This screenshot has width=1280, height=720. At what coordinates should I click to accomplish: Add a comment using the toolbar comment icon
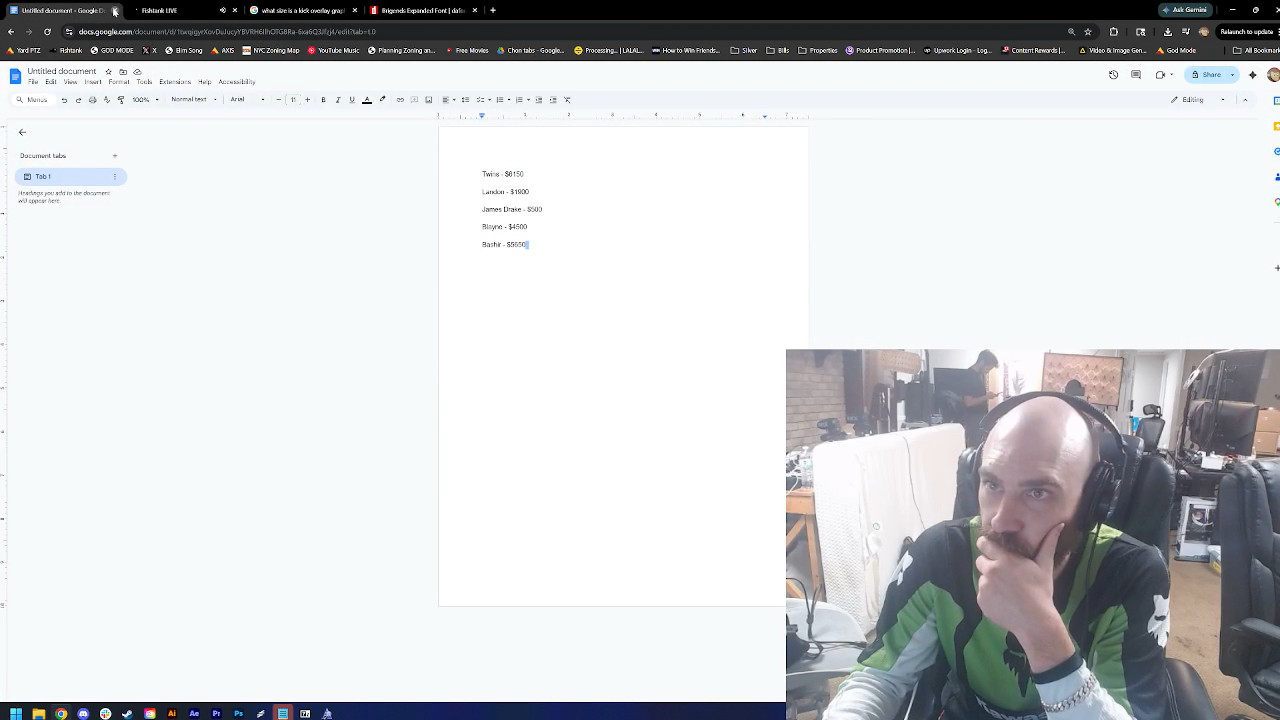[414, 100]
